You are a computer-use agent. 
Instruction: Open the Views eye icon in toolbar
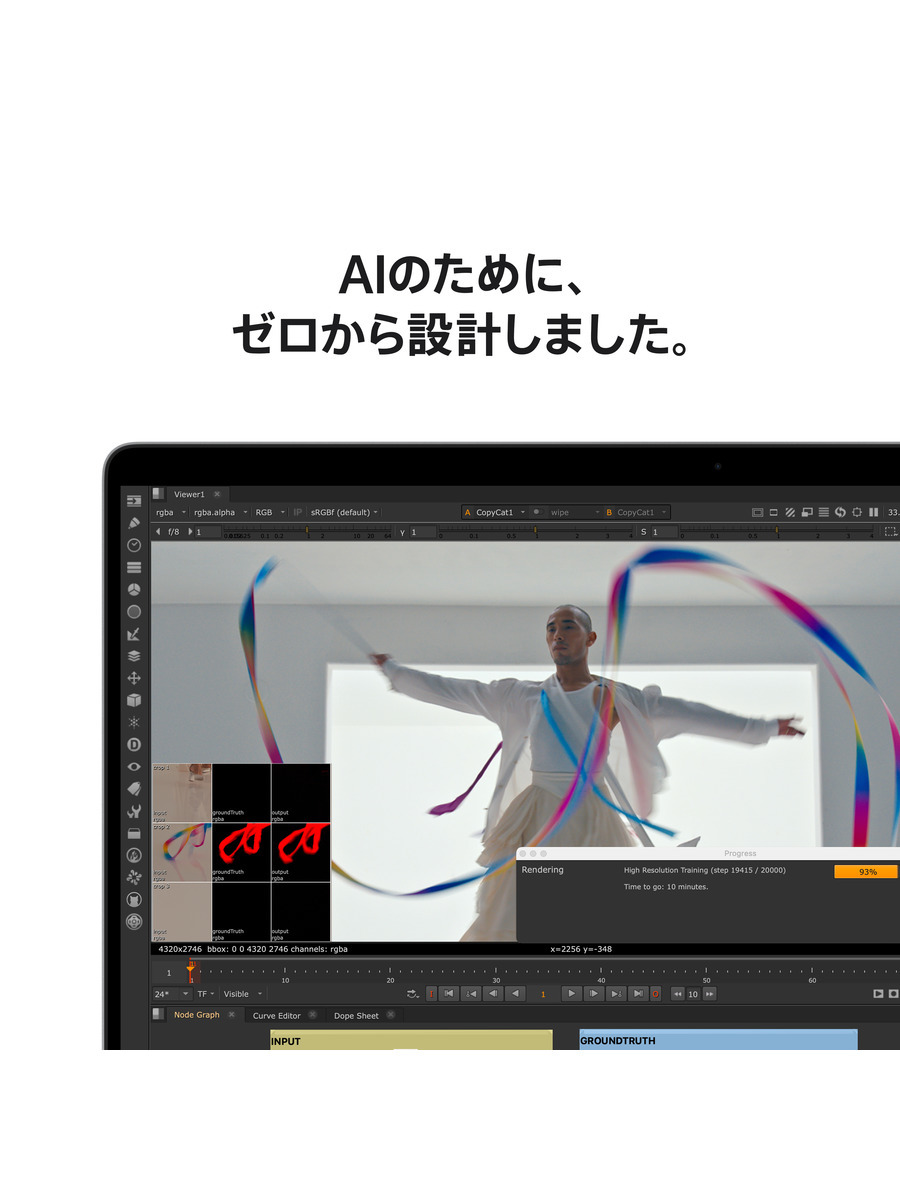[x=134, y=767]
